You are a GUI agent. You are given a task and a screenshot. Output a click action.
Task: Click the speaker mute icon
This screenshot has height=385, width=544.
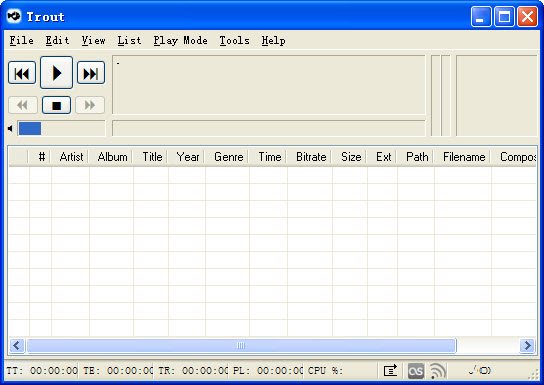[x=10, y=129]
